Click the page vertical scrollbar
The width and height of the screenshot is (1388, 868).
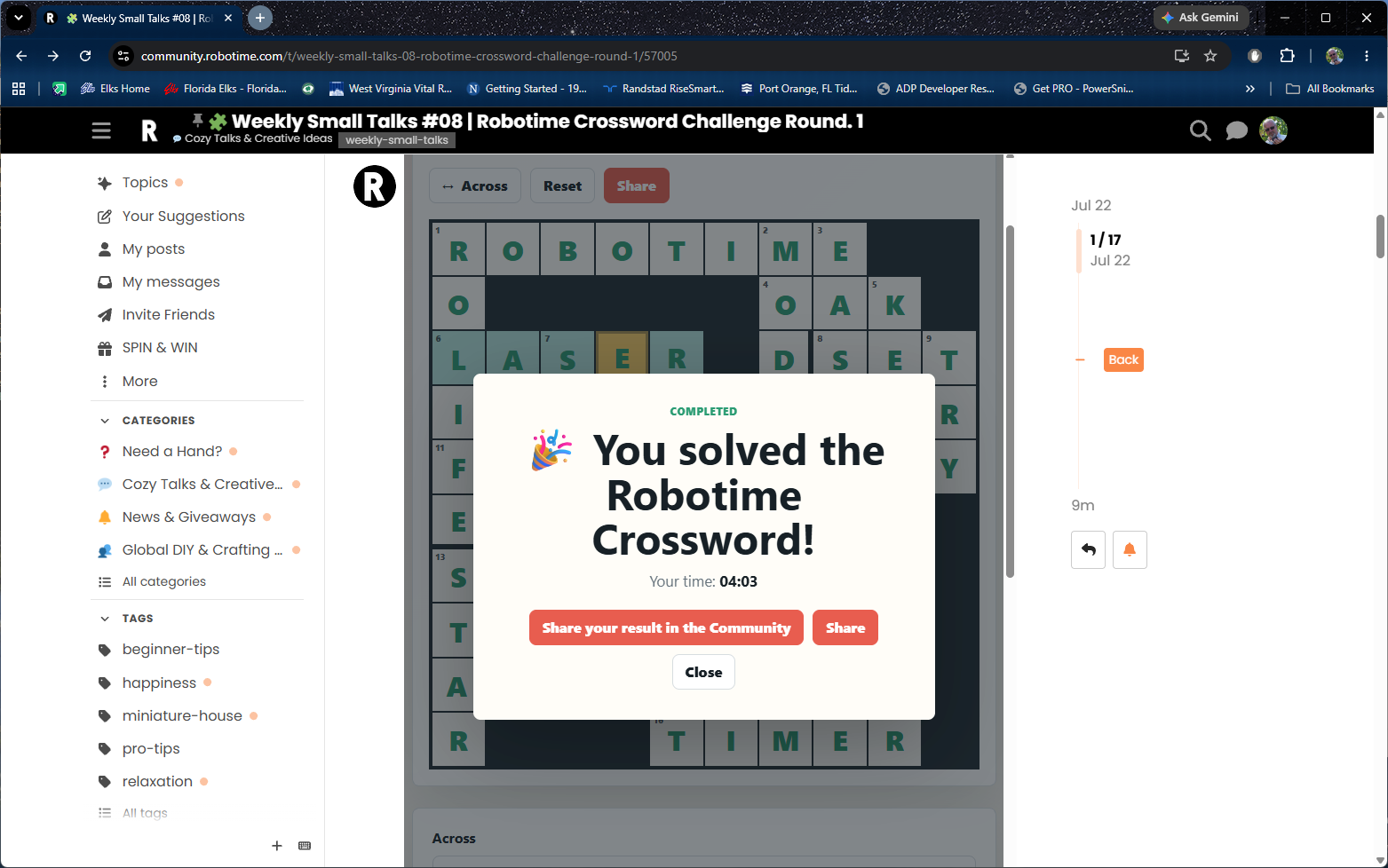(1380, 237)
